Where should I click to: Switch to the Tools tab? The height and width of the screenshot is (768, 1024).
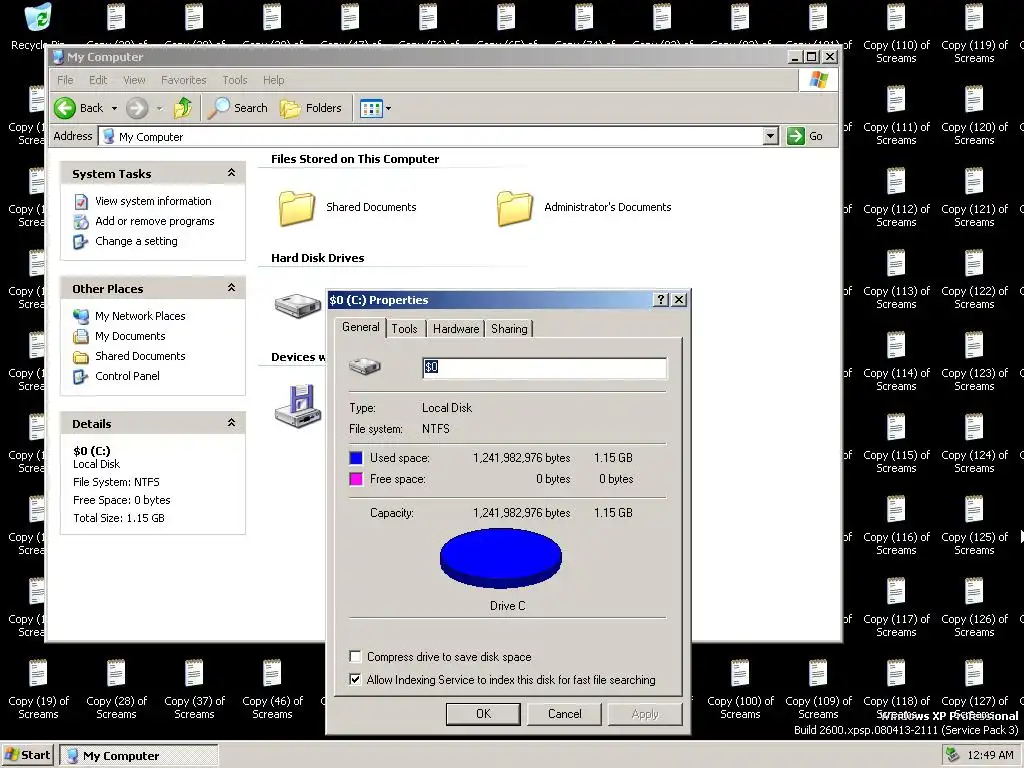404,328
